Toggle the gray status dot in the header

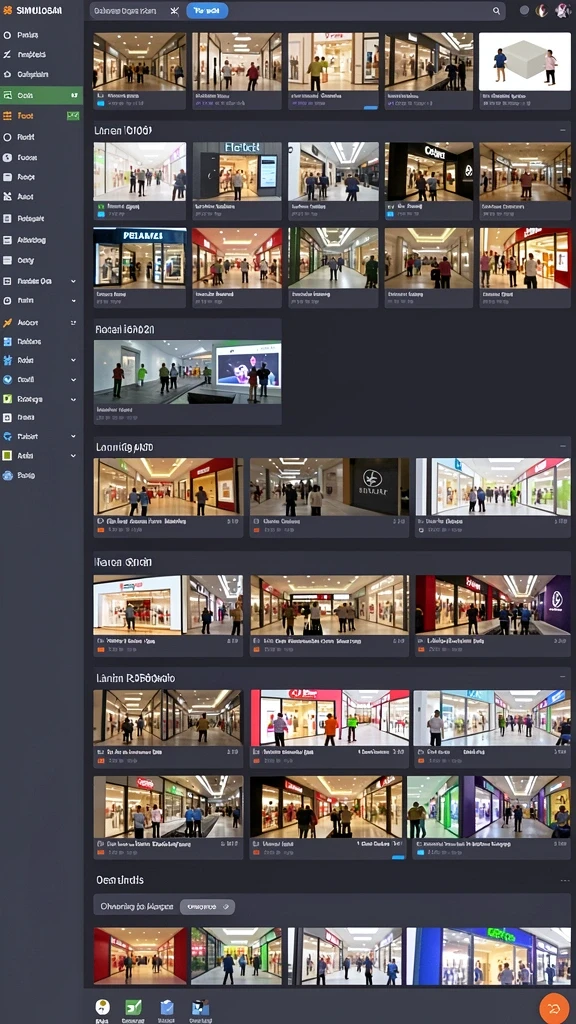[524, 10]
